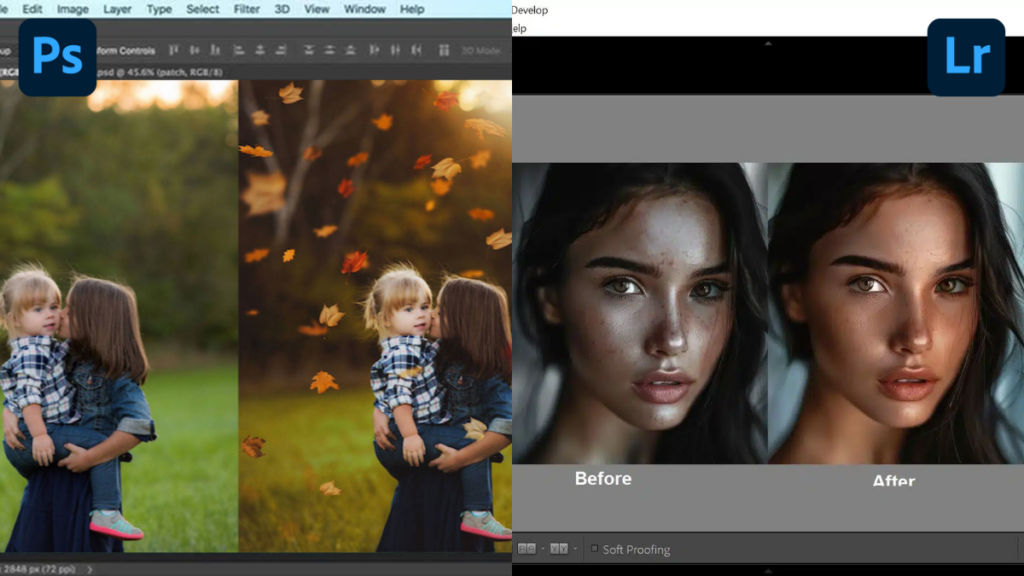Click the align left edges icon
1024x576 pixels.
click(x=173, y=50)
